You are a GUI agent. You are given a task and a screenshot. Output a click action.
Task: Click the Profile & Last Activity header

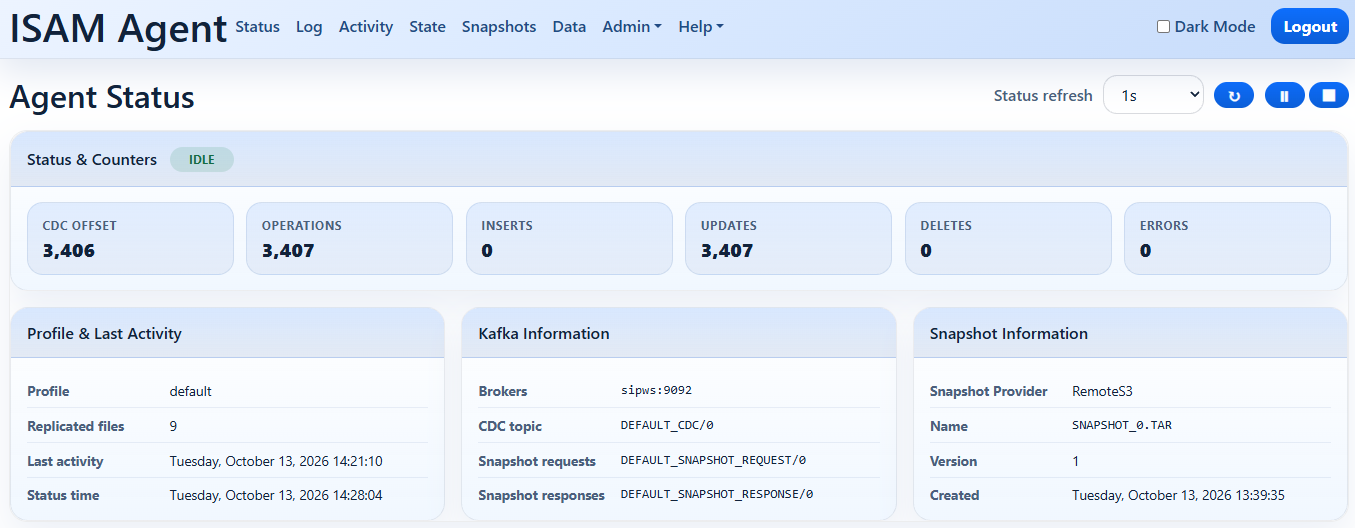[227, 333]
